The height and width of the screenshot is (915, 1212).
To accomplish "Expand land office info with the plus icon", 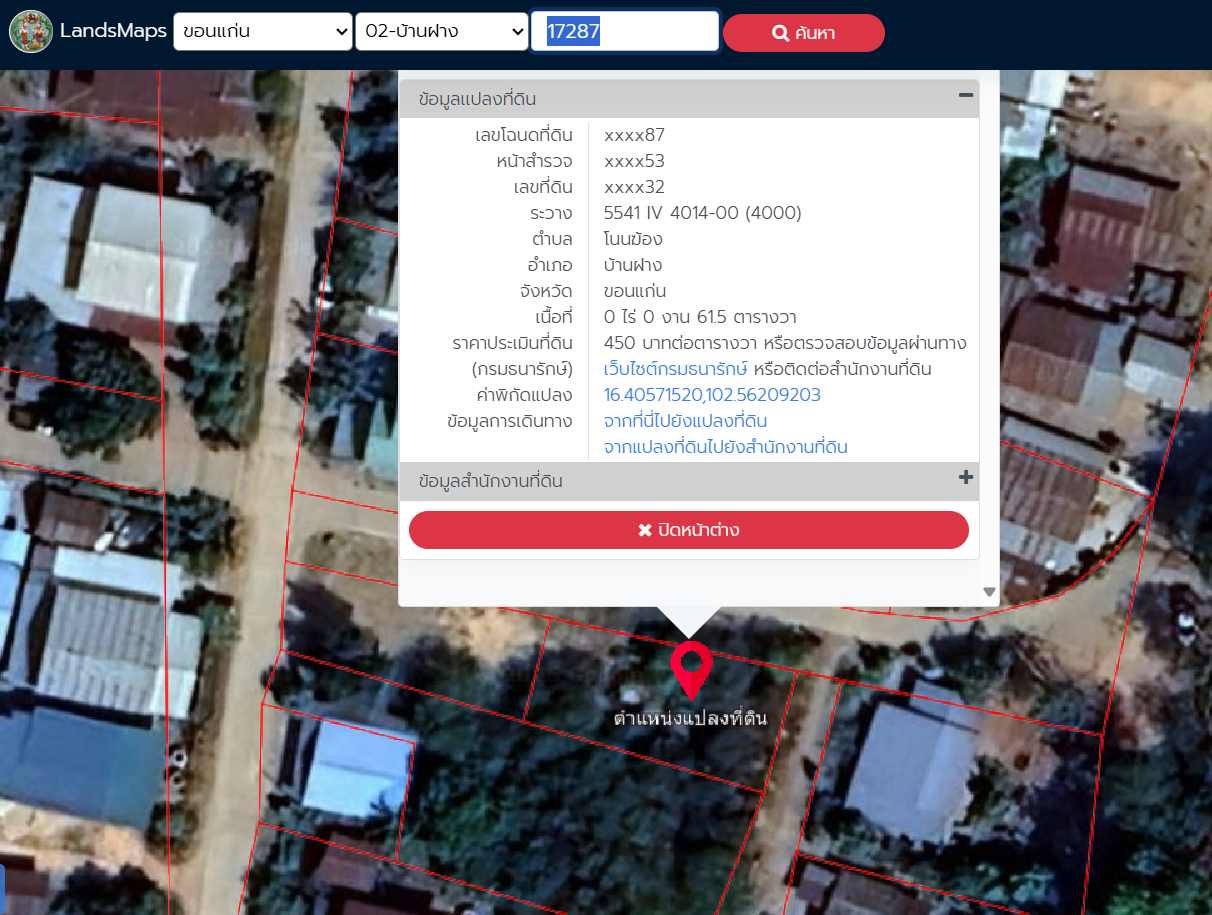I will (x=965, y=478).
